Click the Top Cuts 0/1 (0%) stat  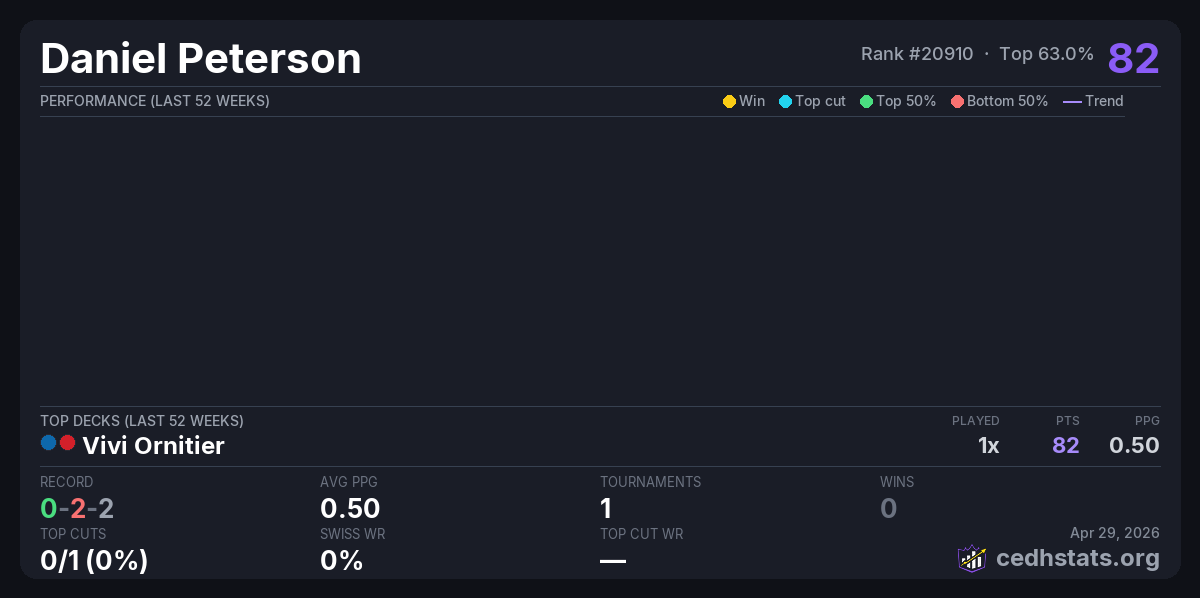tap(94, 560)
